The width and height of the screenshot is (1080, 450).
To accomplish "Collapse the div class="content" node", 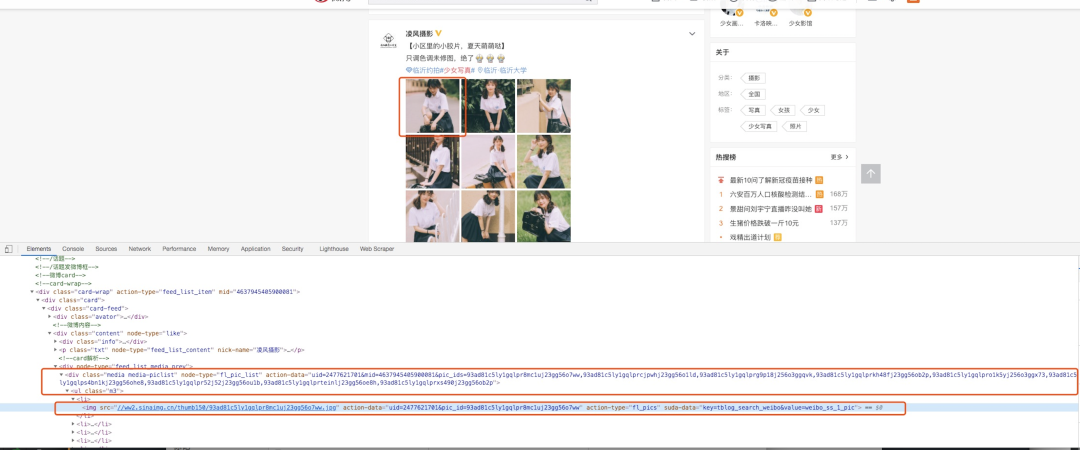I will 50,334.
